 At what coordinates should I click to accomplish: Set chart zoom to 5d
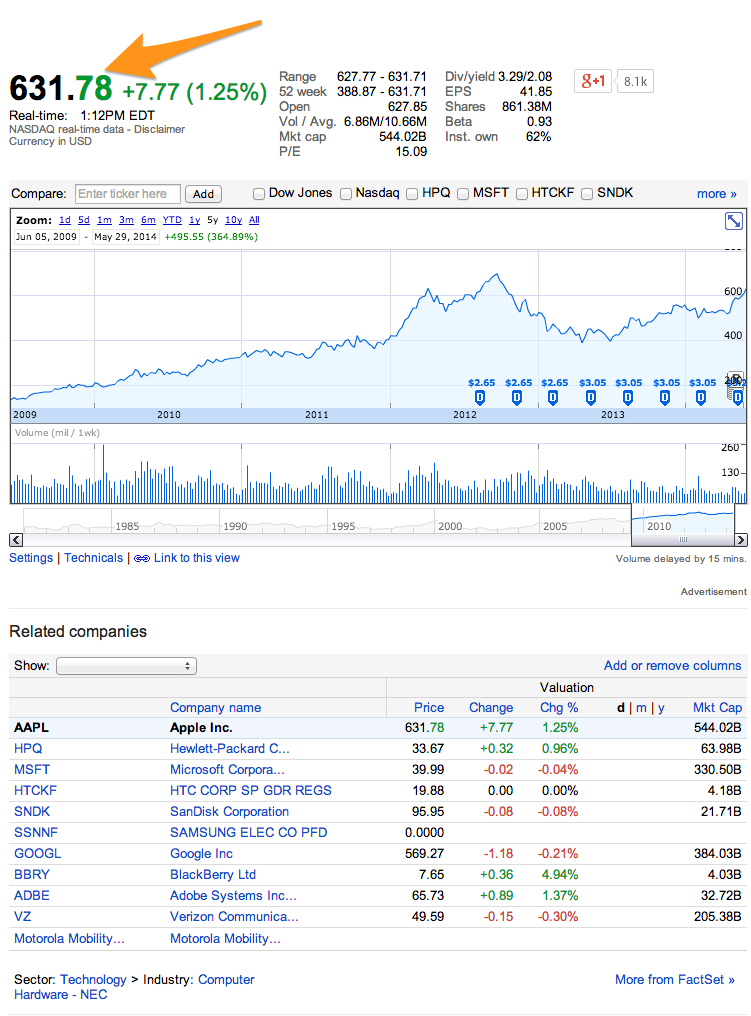point(84,220)
